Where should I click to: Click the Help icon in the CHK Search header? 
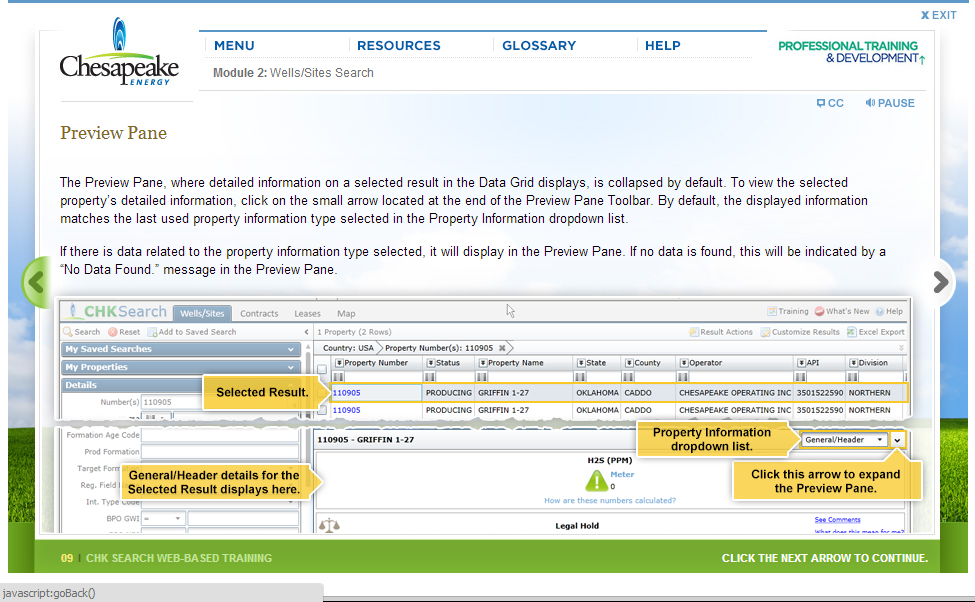click(880, 312)
